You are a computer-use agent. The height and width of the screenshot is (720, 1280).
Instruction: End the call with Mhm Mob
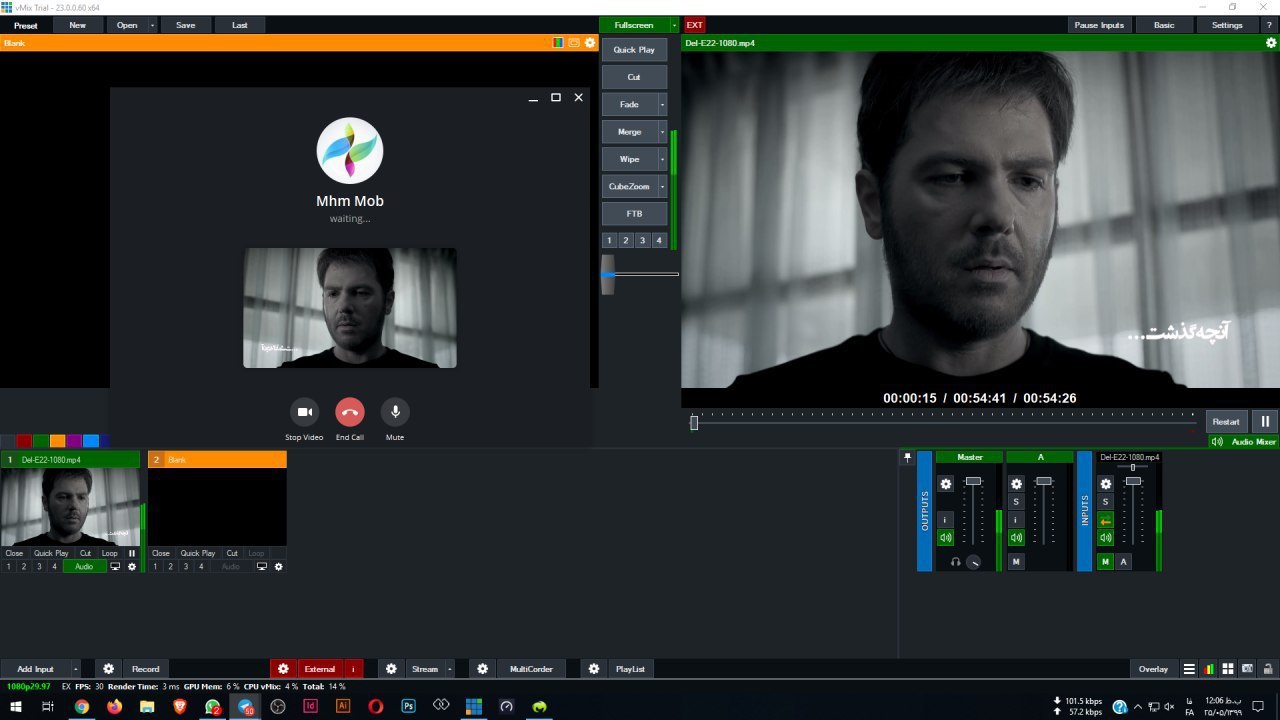(x=350, y=412)
